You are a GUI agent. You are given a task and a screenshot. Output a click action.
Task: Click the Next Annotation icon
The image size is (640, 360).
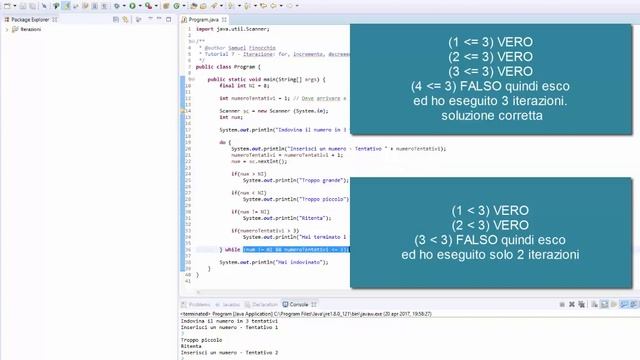click(x=231, y=6)
